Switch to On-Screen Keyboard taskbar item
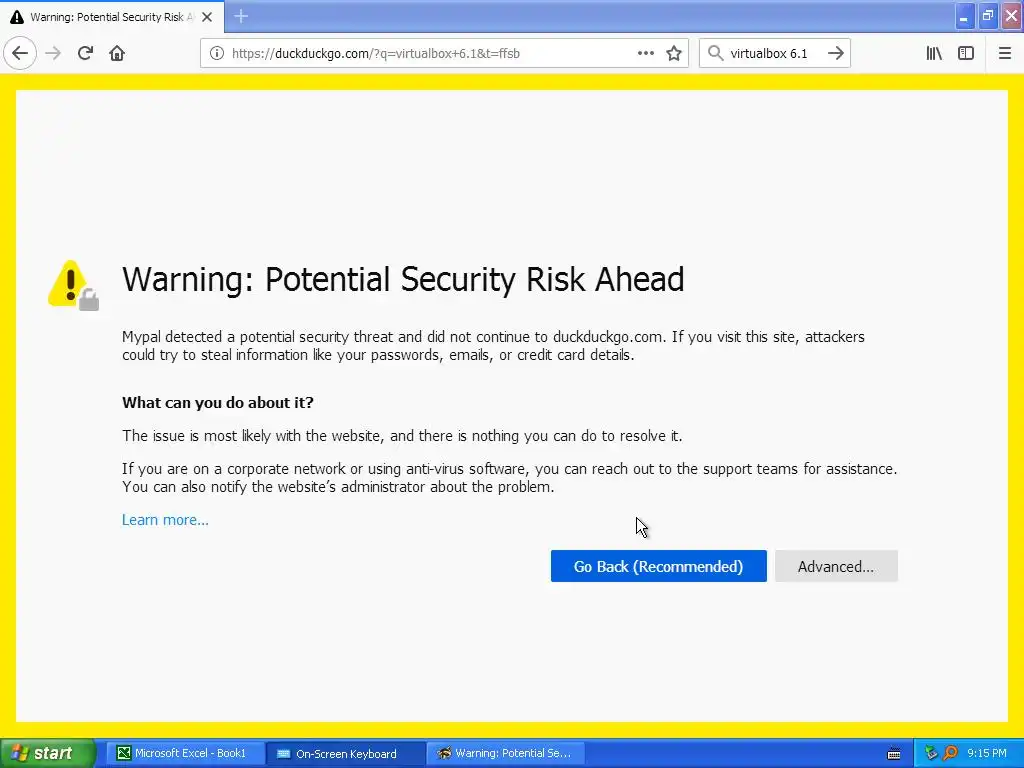 (346, 754)
